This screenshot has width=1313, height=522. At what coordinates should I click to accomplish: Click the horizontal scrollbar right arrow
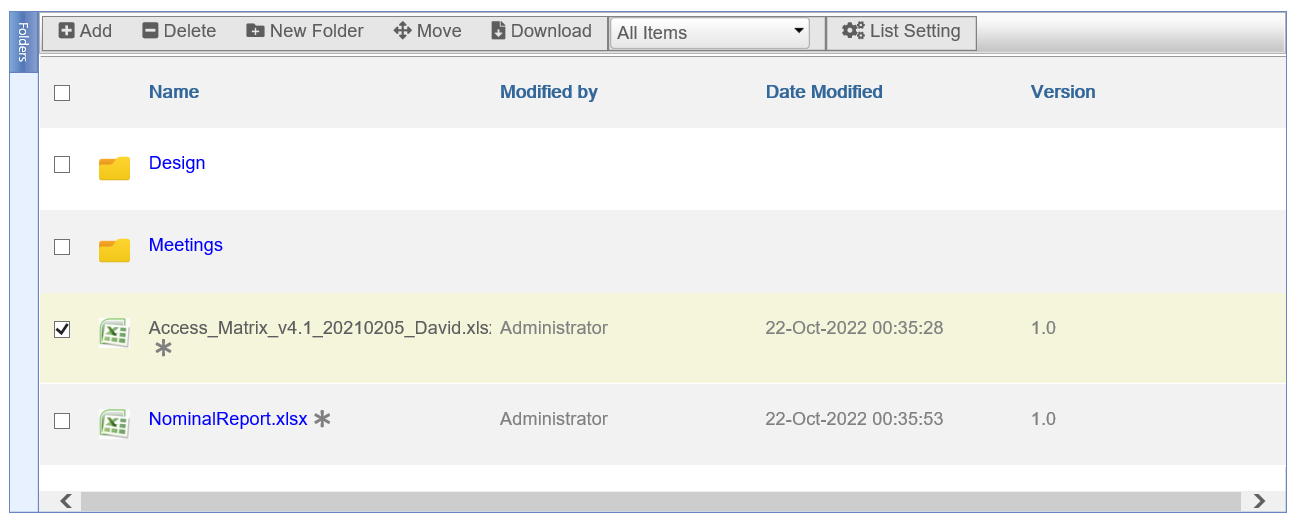1259,501
